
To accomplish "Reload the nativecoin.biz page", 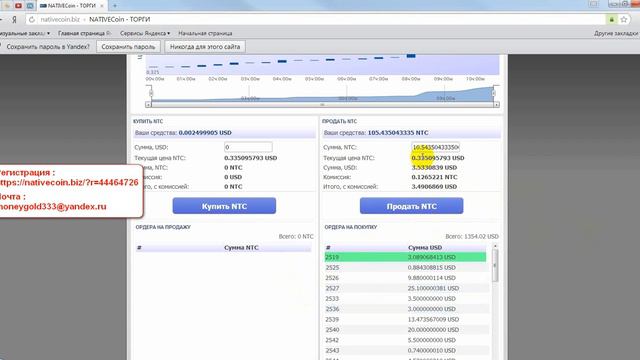I will tap(32, 19).
